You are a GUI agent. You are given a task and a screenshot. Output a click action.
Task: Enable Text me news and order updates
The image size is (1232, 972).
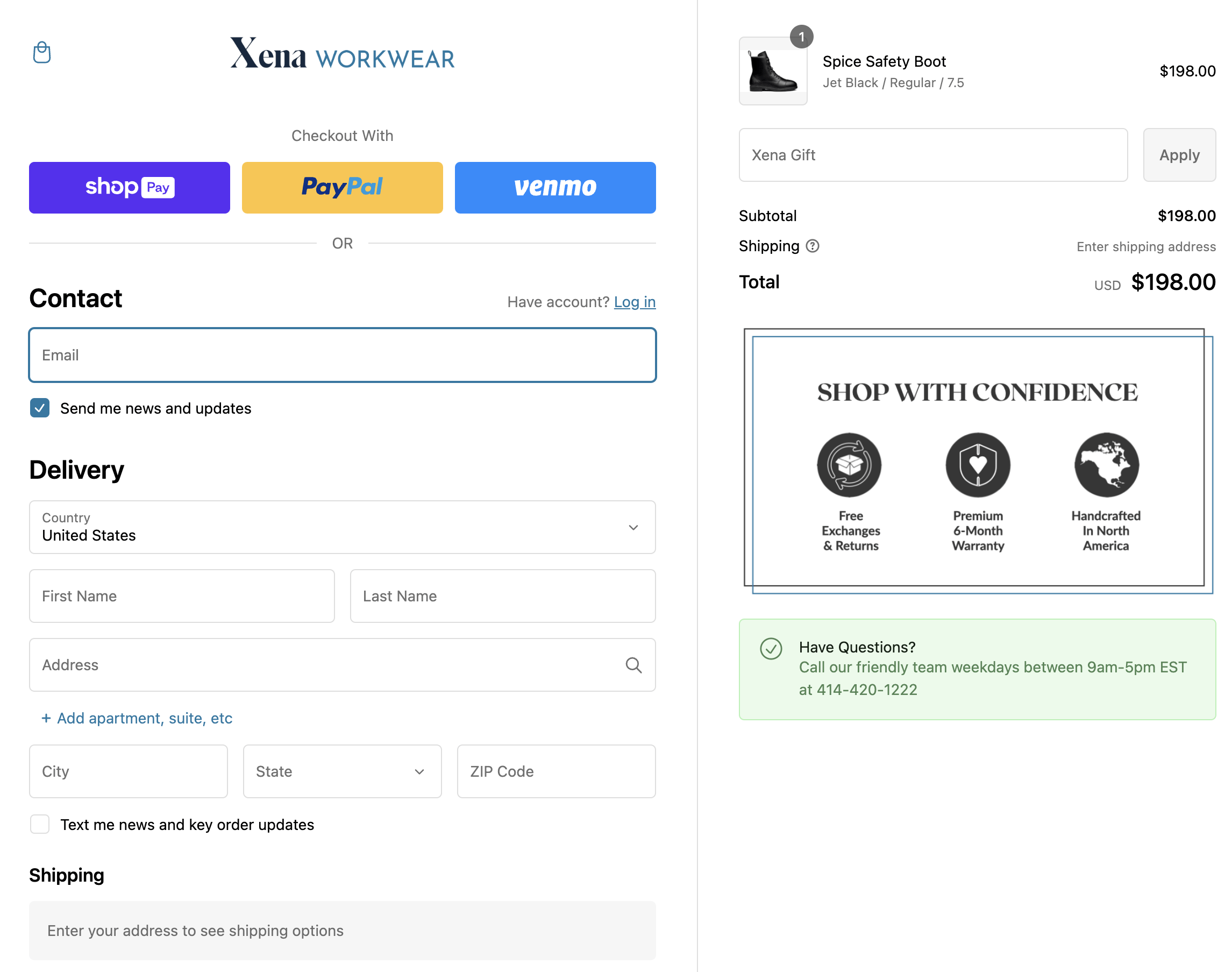(x=40, y=824)
